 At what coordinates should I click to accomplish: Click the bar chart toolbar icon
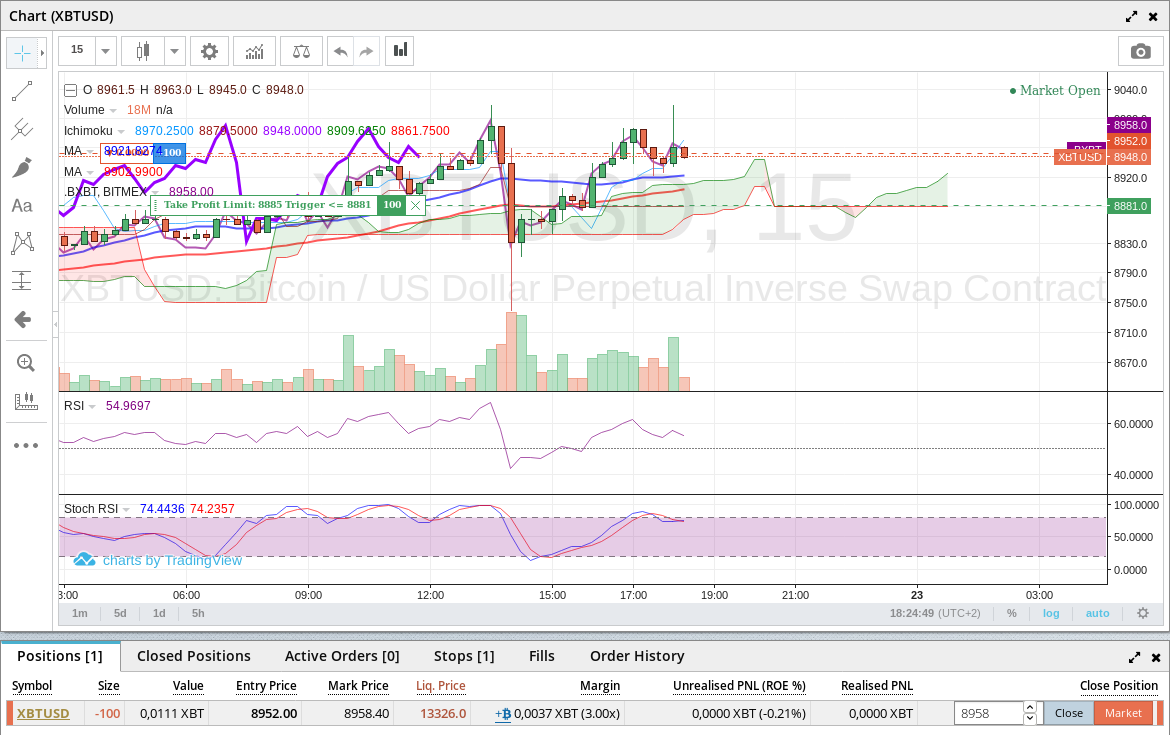[x=400, y=51]
